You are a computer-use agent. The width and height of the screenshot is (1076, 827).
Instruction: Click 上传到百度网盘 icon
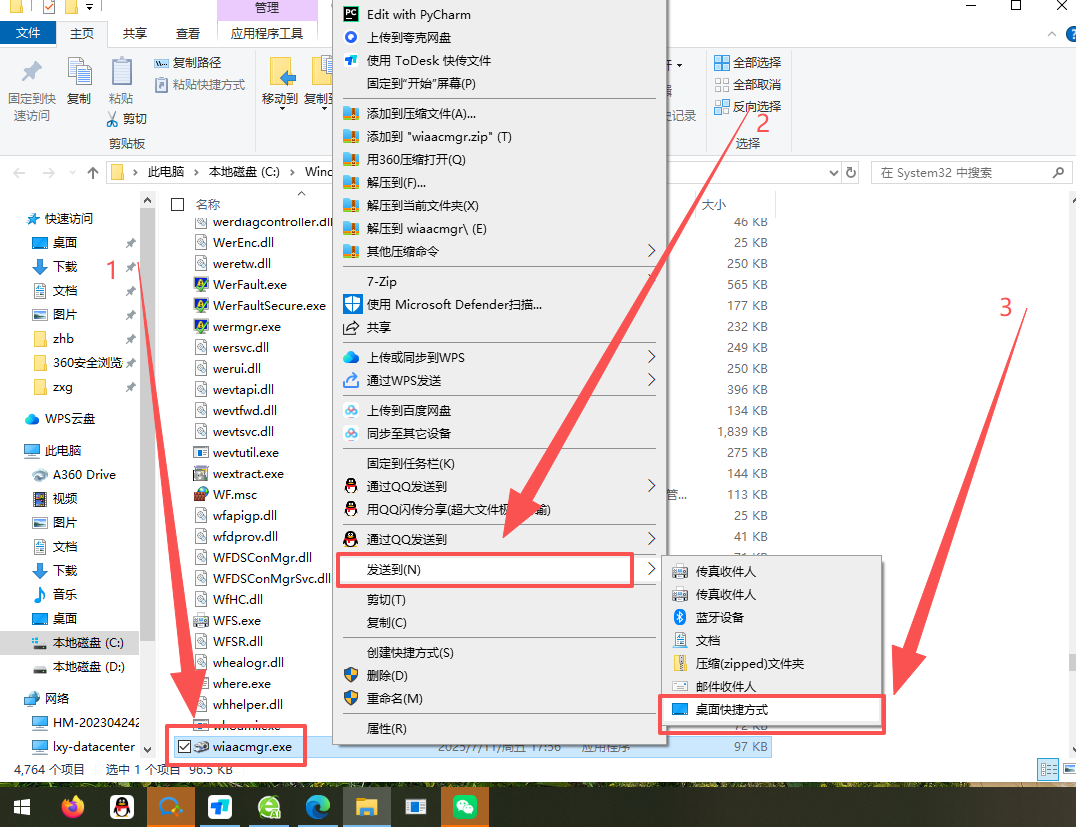pos(351,410)
